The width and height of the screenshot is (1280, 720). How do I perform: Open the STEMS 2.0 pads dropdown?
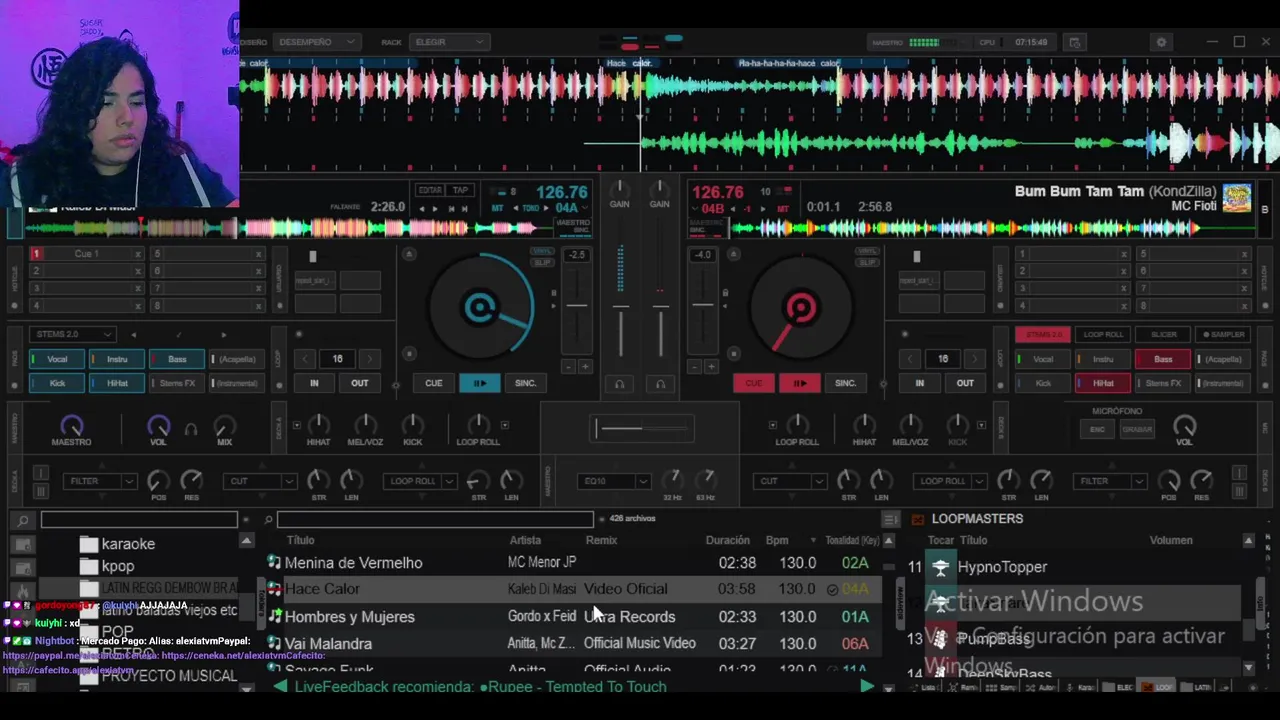(x=72, y=334)
